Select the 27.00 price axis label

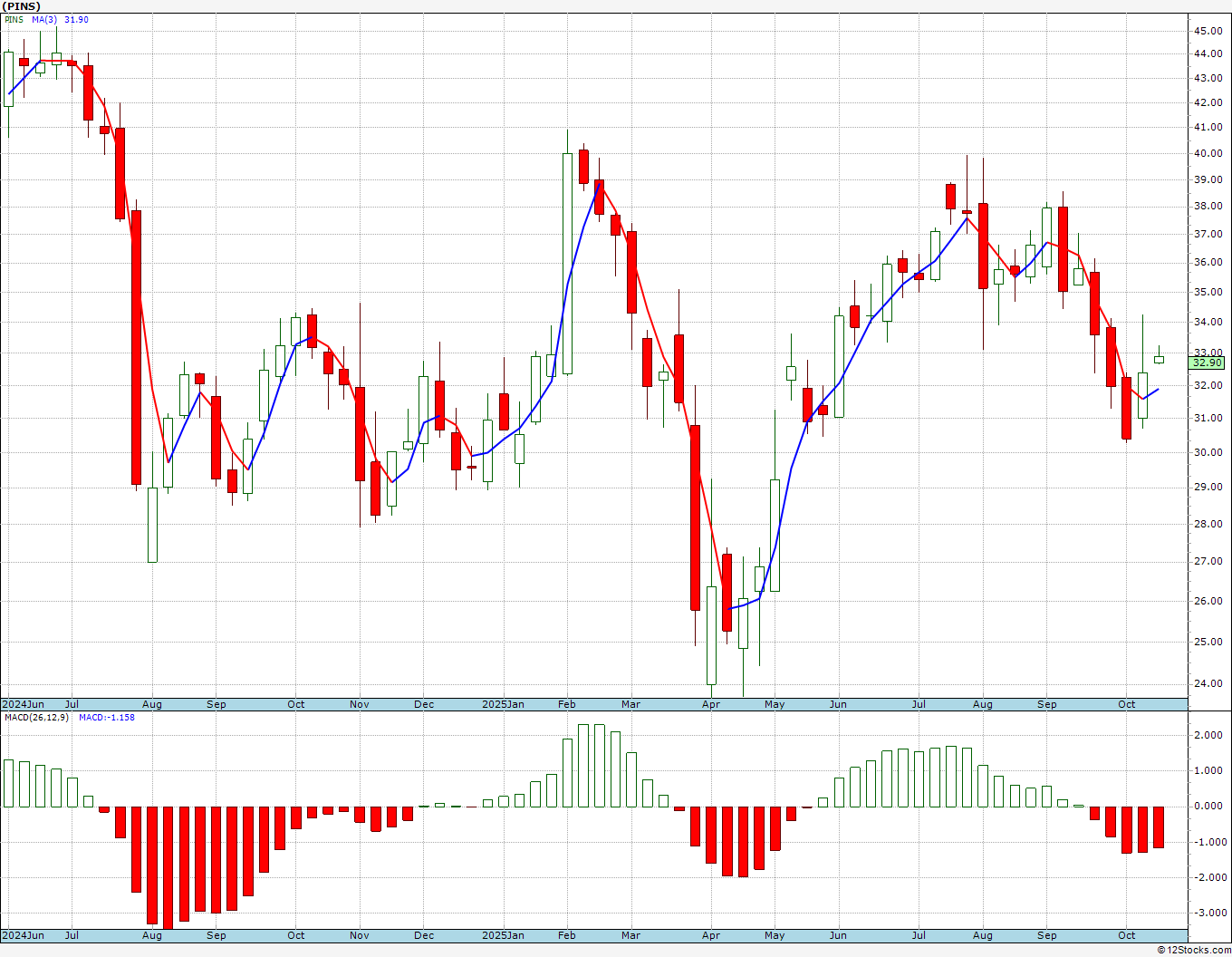coord(1208,561)
